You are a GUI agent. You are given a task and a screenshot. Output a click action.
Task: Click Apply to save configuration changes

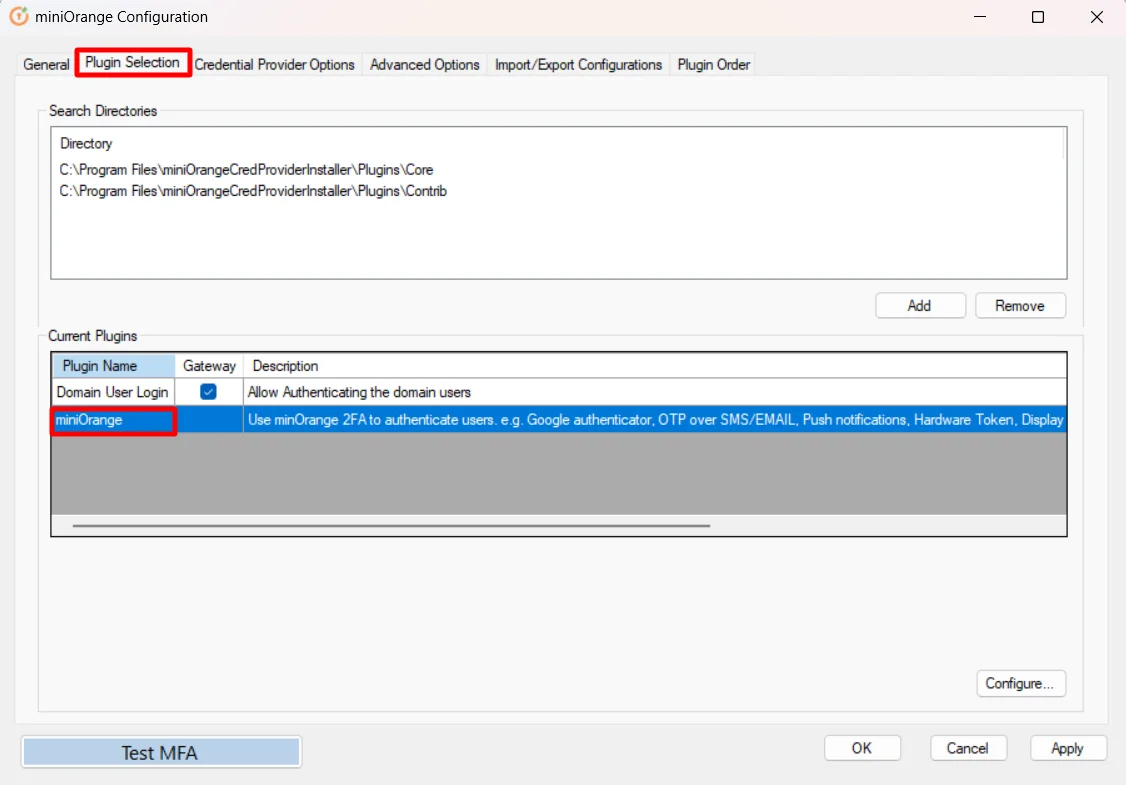1067,747
